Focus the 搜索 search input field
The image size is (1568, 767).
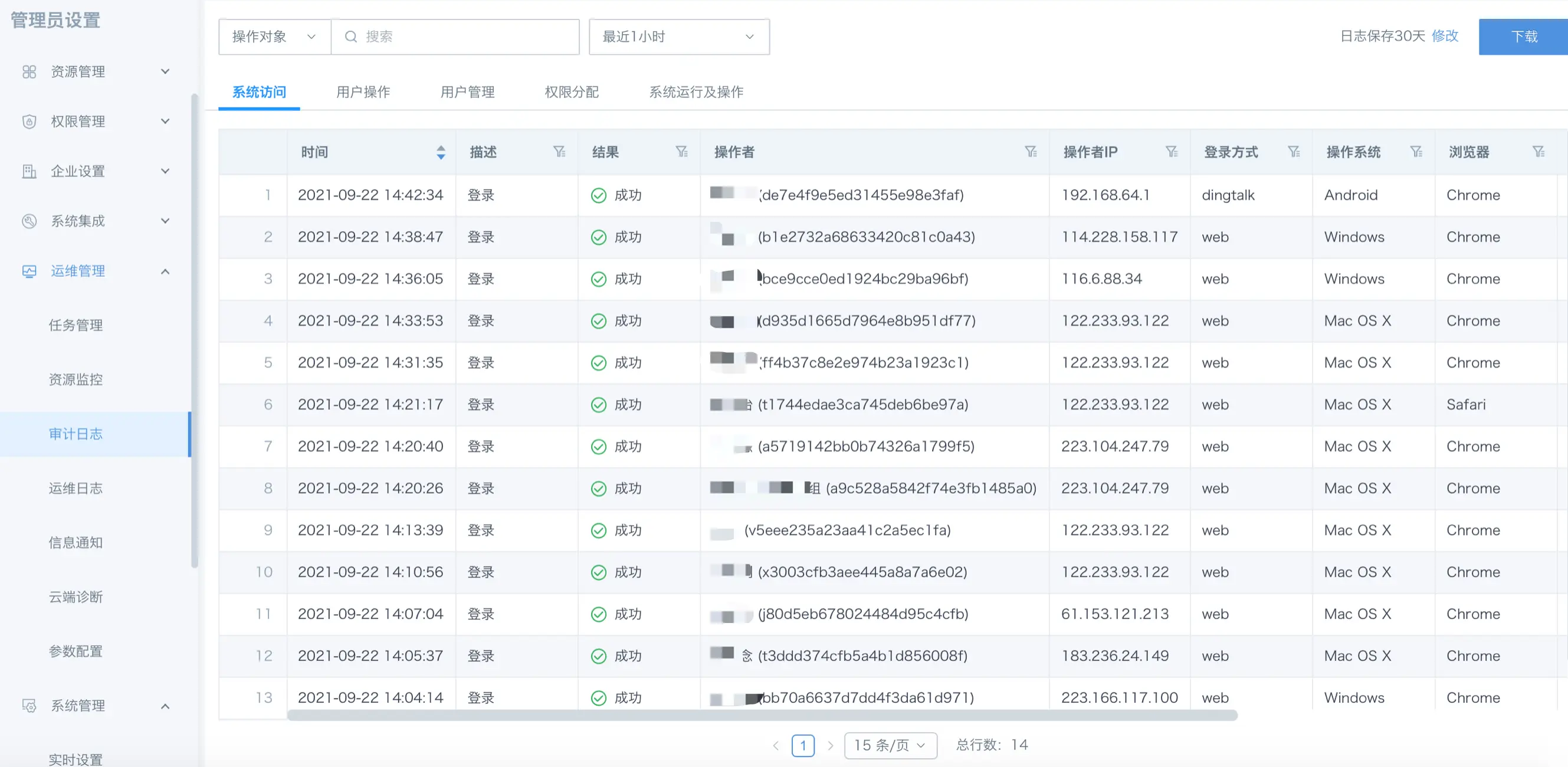[x=455, y=37]
